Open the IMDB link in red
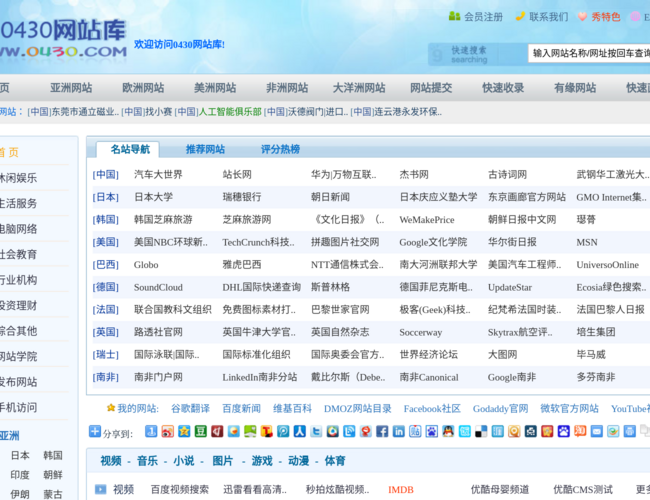 tap(400, 490)
